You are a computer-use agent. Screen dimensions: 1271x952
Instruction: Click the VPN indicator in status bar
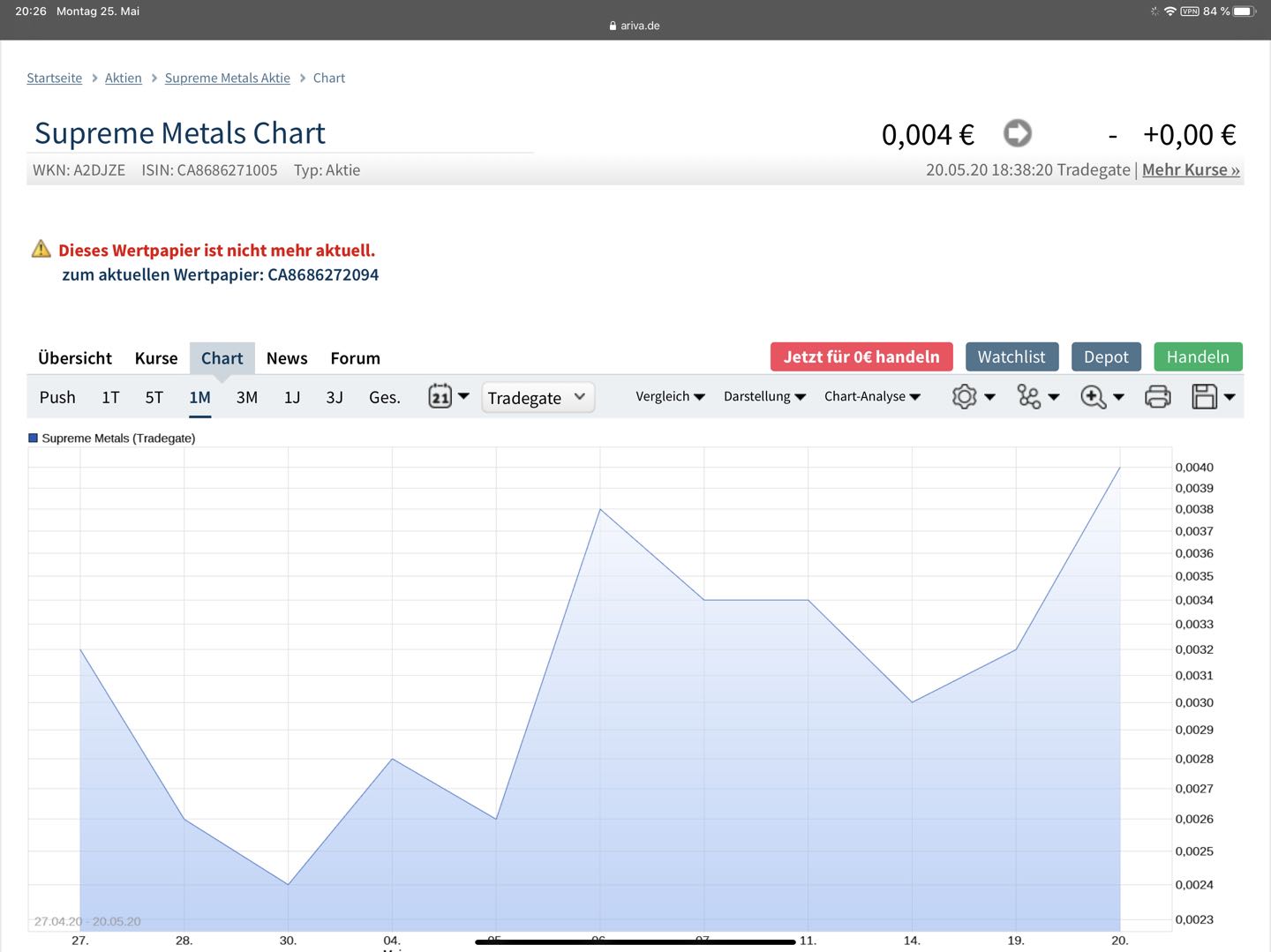pyautogui.click(x=1190, y=11)
